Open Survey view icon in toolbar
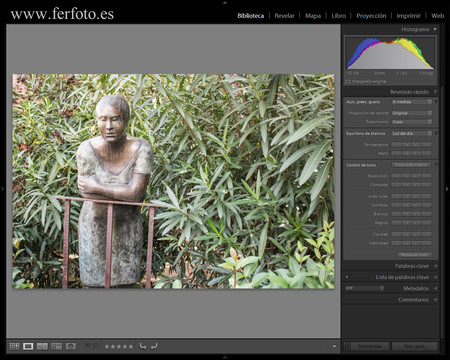This screenshot has width=450, height=360. pyautogui.click(x=57, y=346)
